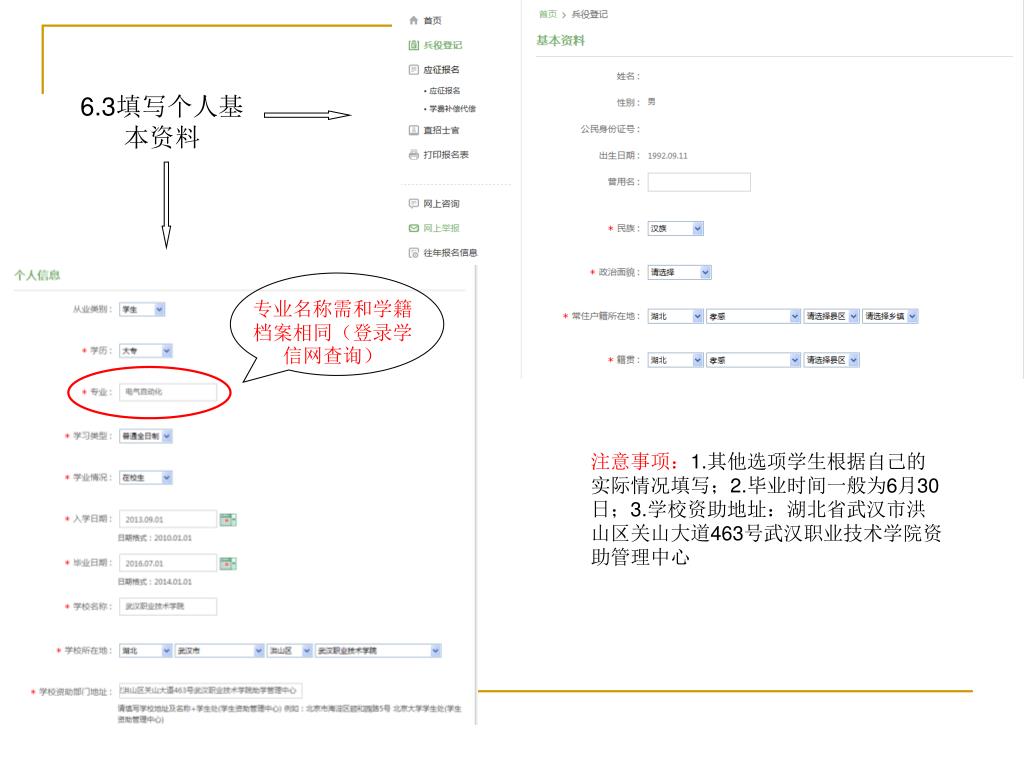The width and height of the screenshot is (1024, 768).
Task: Click 首页 link in the breadcrumb
Action: coord(548,14)
